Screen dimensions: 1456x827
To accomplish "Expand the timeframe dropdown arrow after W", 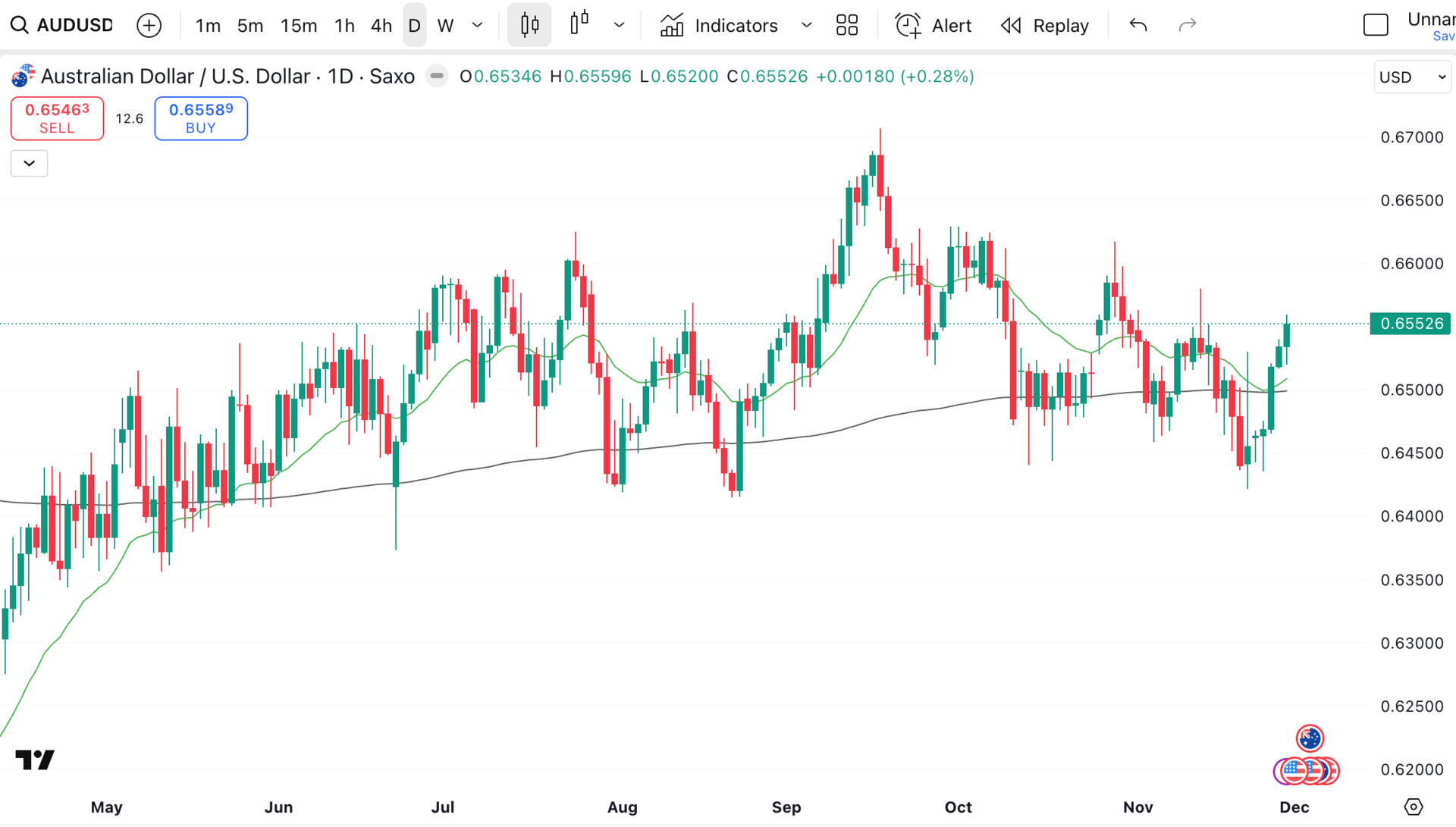I will point(477,25).
